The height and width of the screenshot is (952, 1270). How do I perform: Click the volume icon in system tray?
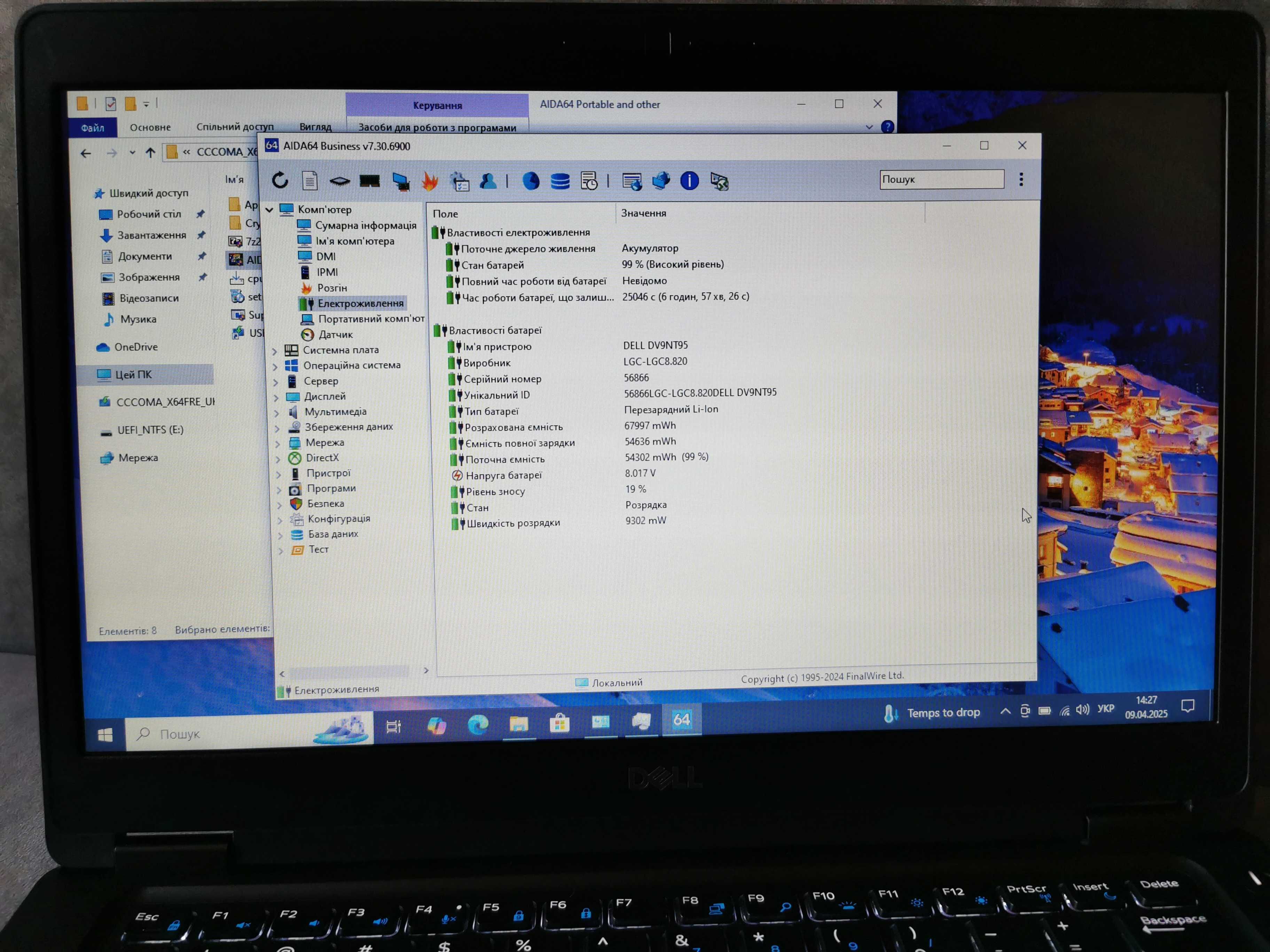point(1083,710)
